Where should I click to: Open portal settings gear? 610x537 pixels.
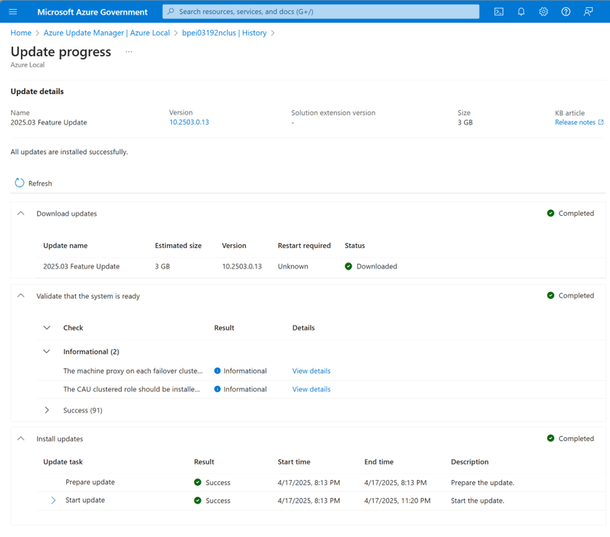(x=543, y=12)
